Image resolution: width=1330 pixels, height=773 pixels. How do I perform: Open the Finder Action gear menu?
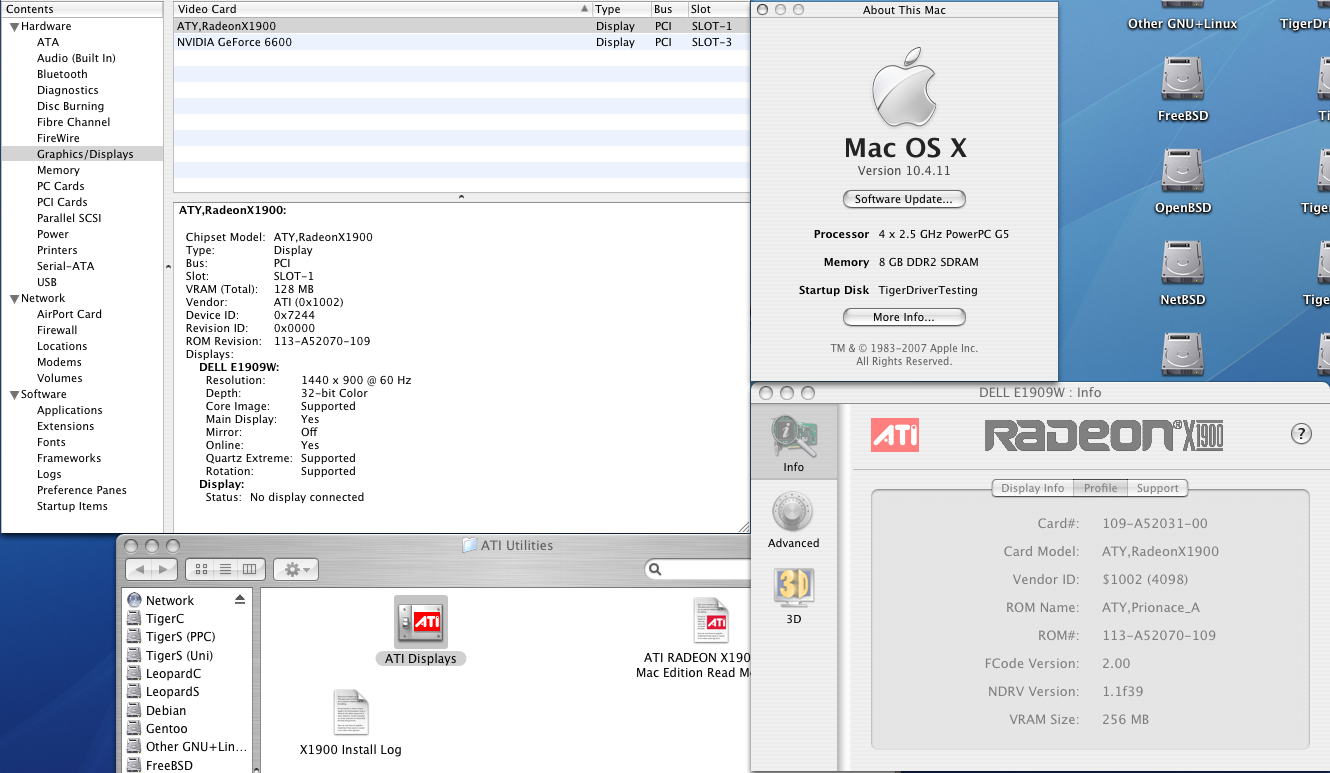295,569
